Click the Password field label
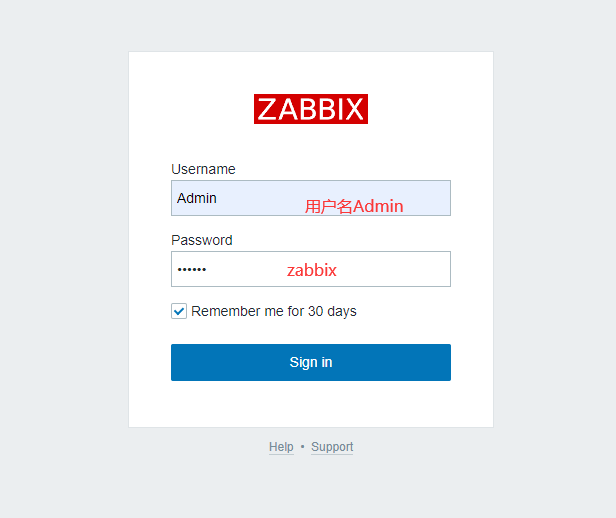Image resolution: width=616 pixels, height=518 pixels. (x=202, y=240)
